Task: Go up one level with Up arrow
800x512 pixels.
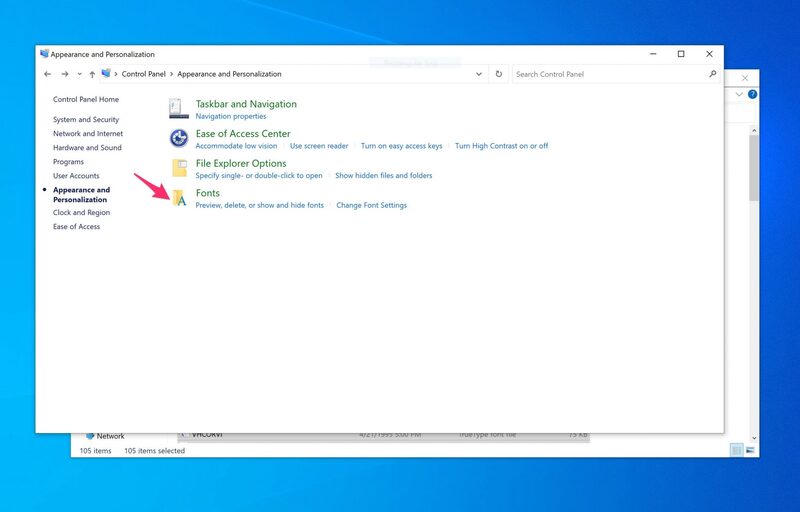Action: click(x=92, y=74)
